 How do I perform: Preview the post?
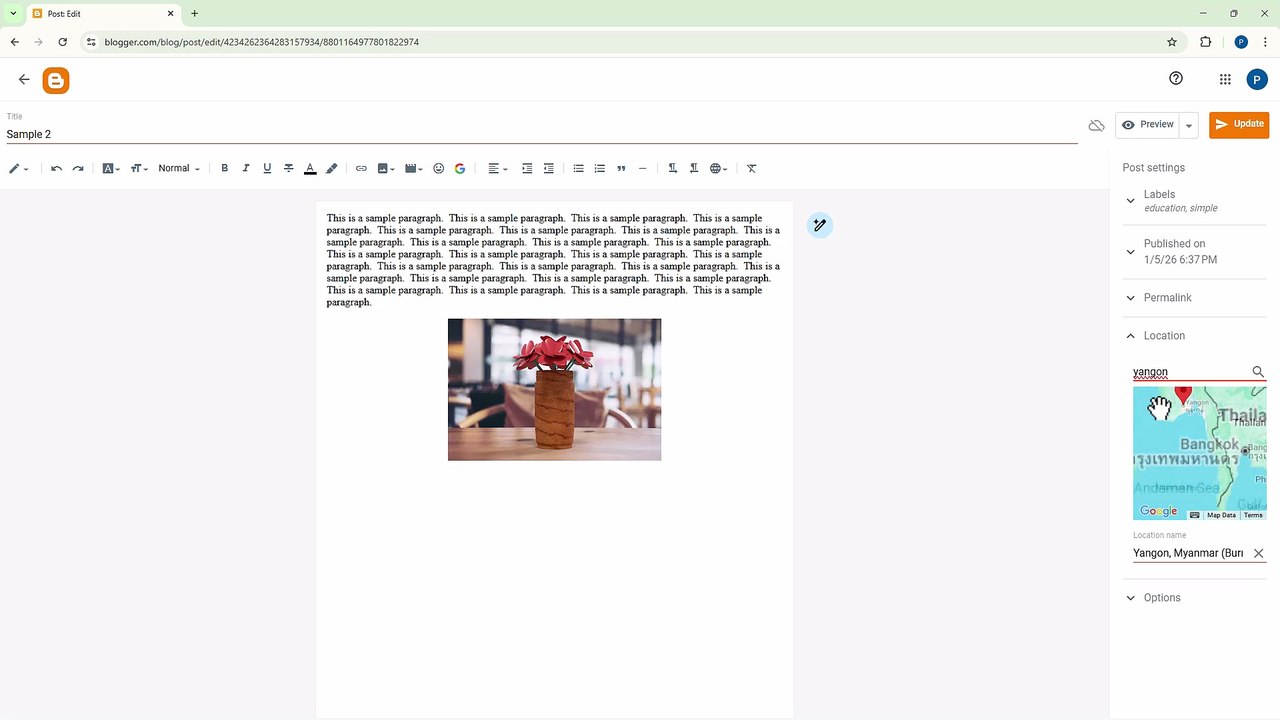(1147, 125)
